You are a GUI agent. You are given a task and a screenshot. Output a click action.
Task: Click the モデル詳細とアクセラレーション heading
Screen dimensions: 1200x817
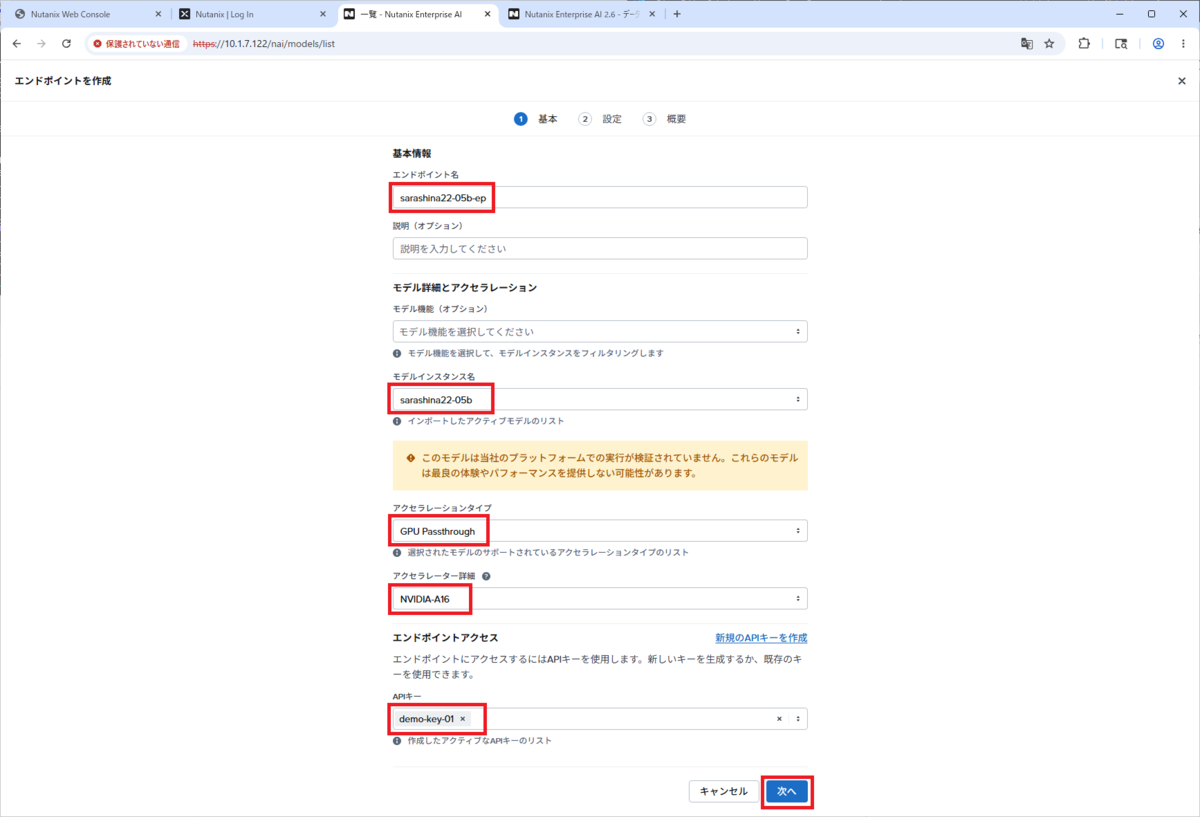click(x=465, y=287)
